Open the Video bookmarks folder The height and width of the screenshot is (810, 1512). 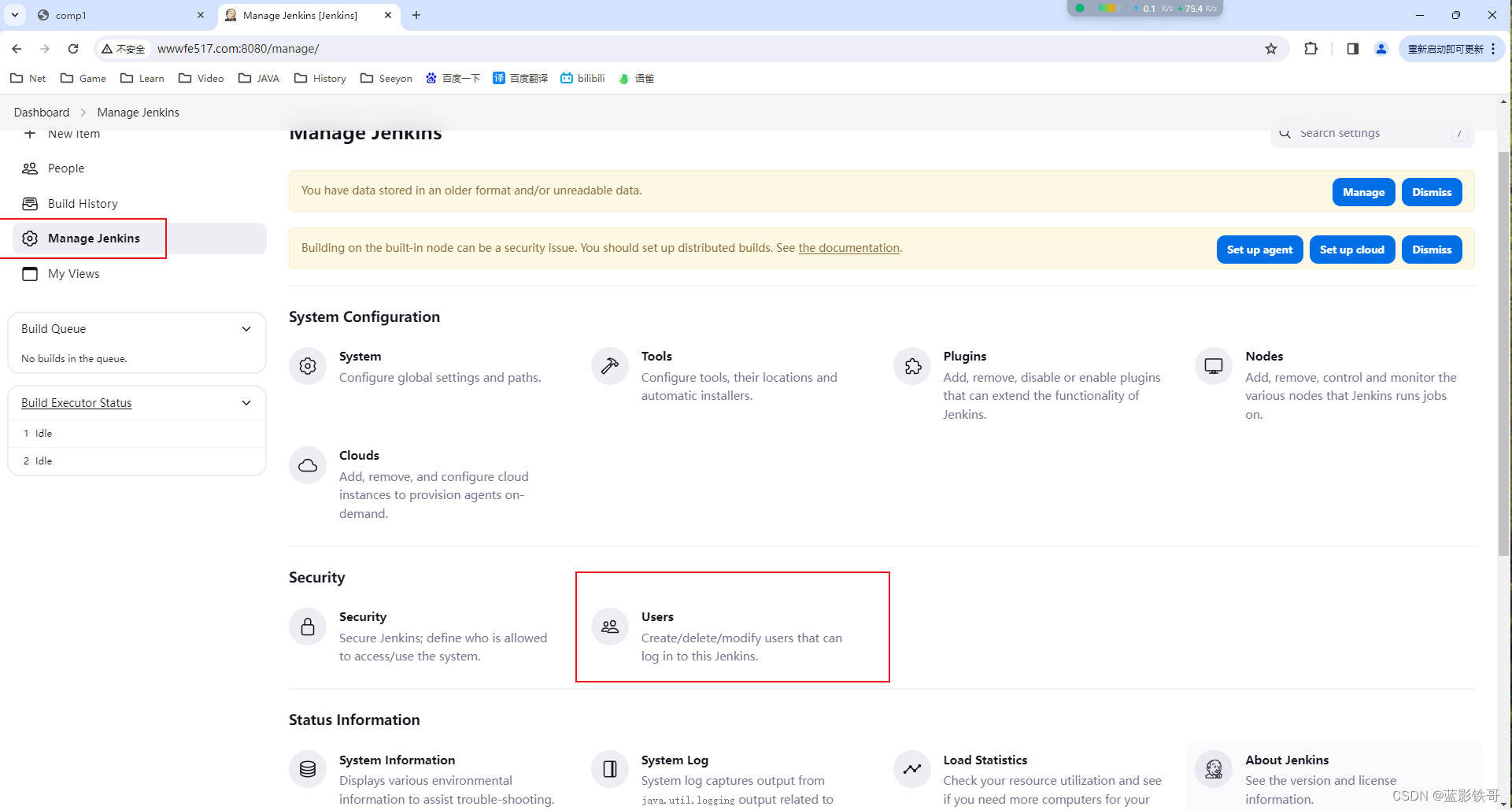201,78
